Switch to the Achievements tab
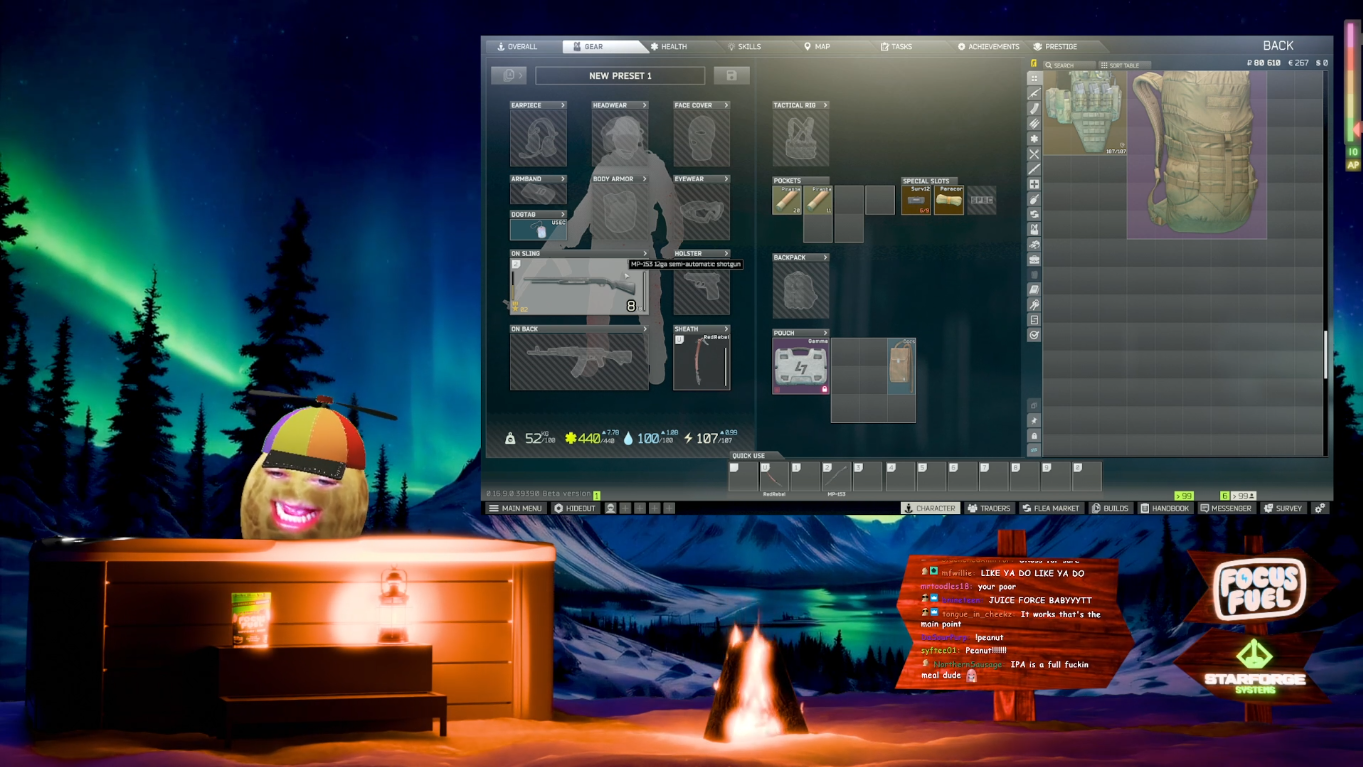This screenshot has width=1363, height=767. click(x=988, y=46)
